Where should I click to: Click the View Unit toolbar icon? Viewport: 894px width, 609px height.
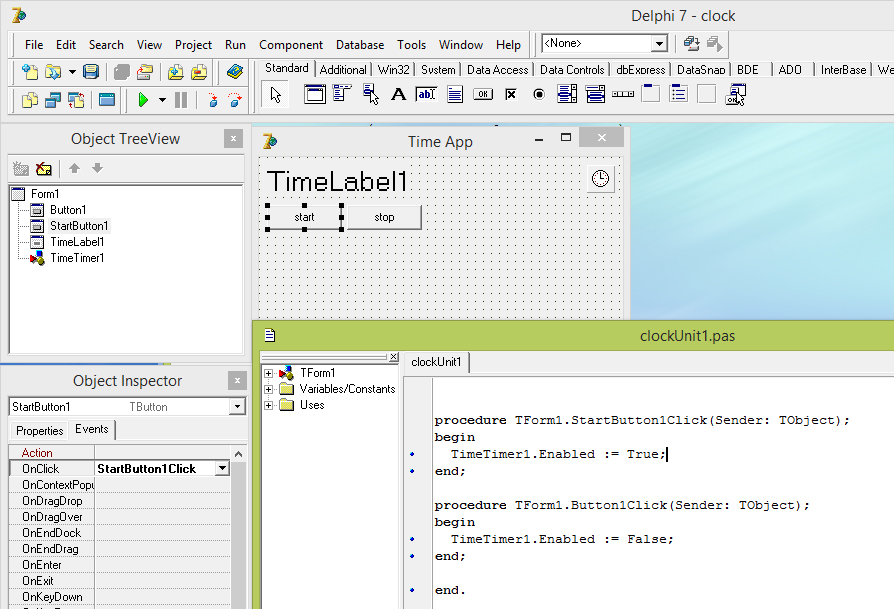click(30, 100)
